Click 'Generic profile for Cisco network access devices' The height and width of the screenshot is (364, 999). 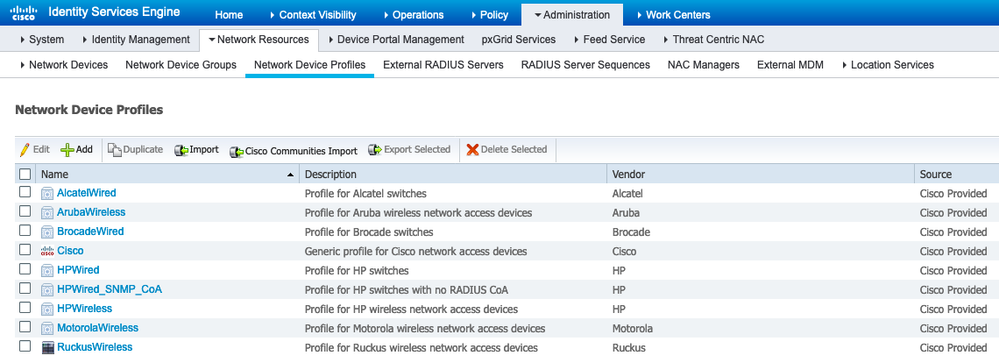pos(416,251)
